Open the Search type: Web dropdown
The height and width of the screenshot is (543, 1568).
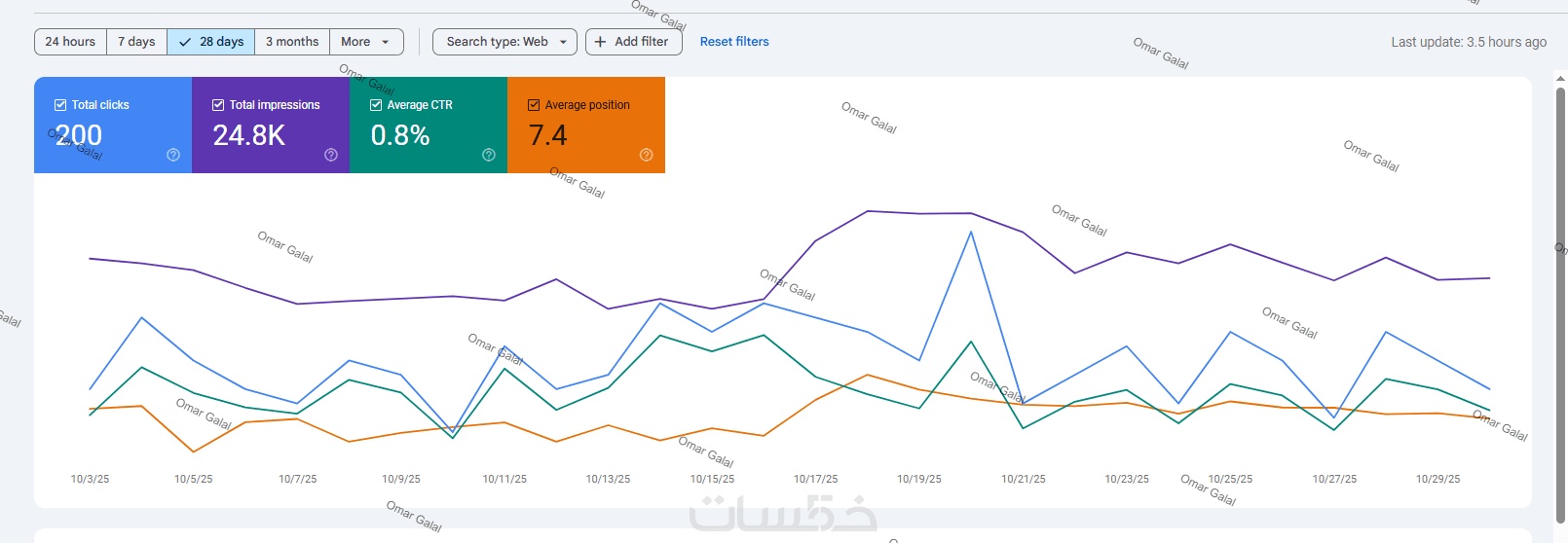(x=504, y=42)
